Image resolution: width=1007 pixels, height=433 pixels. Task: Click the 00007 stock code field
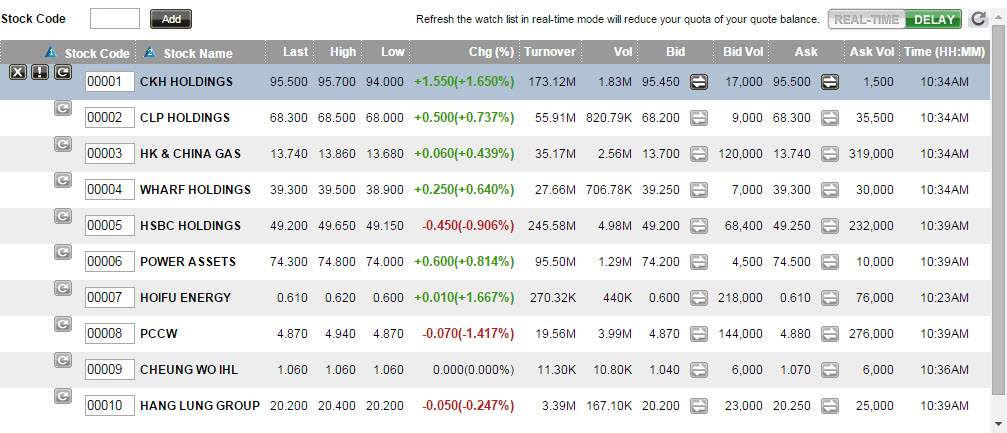[110, 297]
